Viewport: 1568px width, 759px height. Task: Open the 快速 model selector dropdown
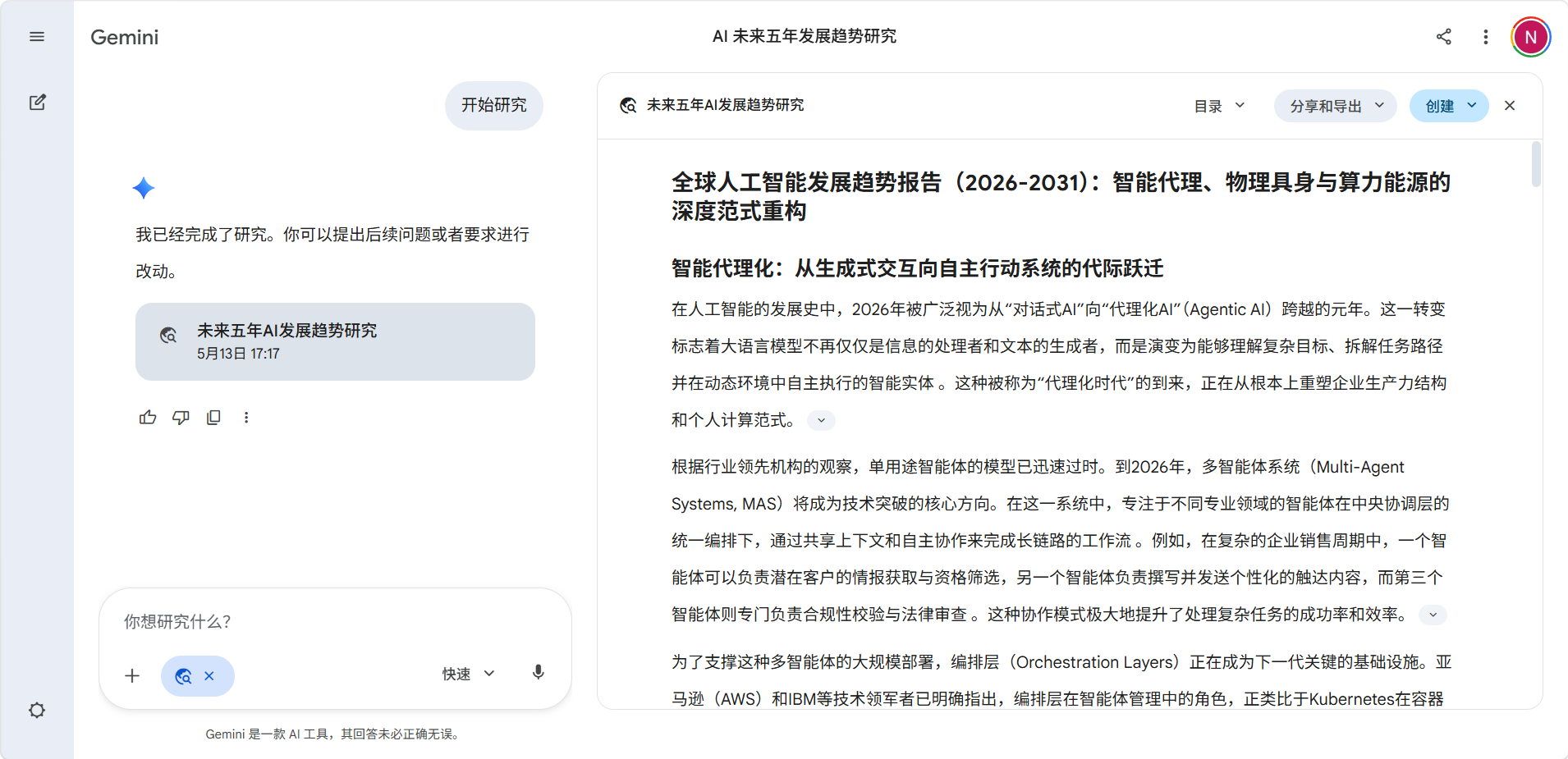(x=469, y=674)
